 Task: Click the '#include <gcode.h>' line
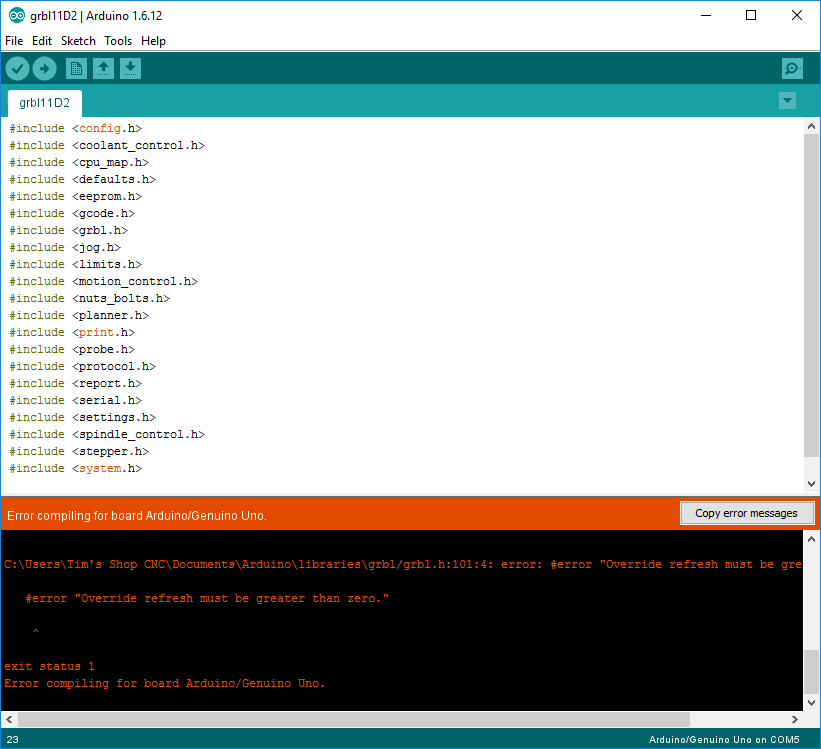pos(72,213)
